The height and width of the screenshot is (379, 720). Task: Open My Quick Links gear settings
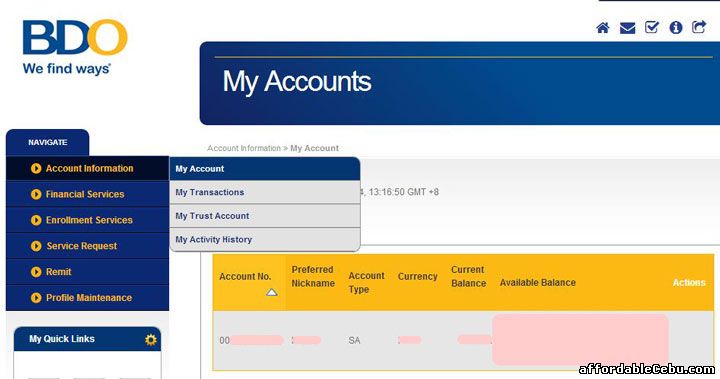pyautogui.click(x=151, y=339)
